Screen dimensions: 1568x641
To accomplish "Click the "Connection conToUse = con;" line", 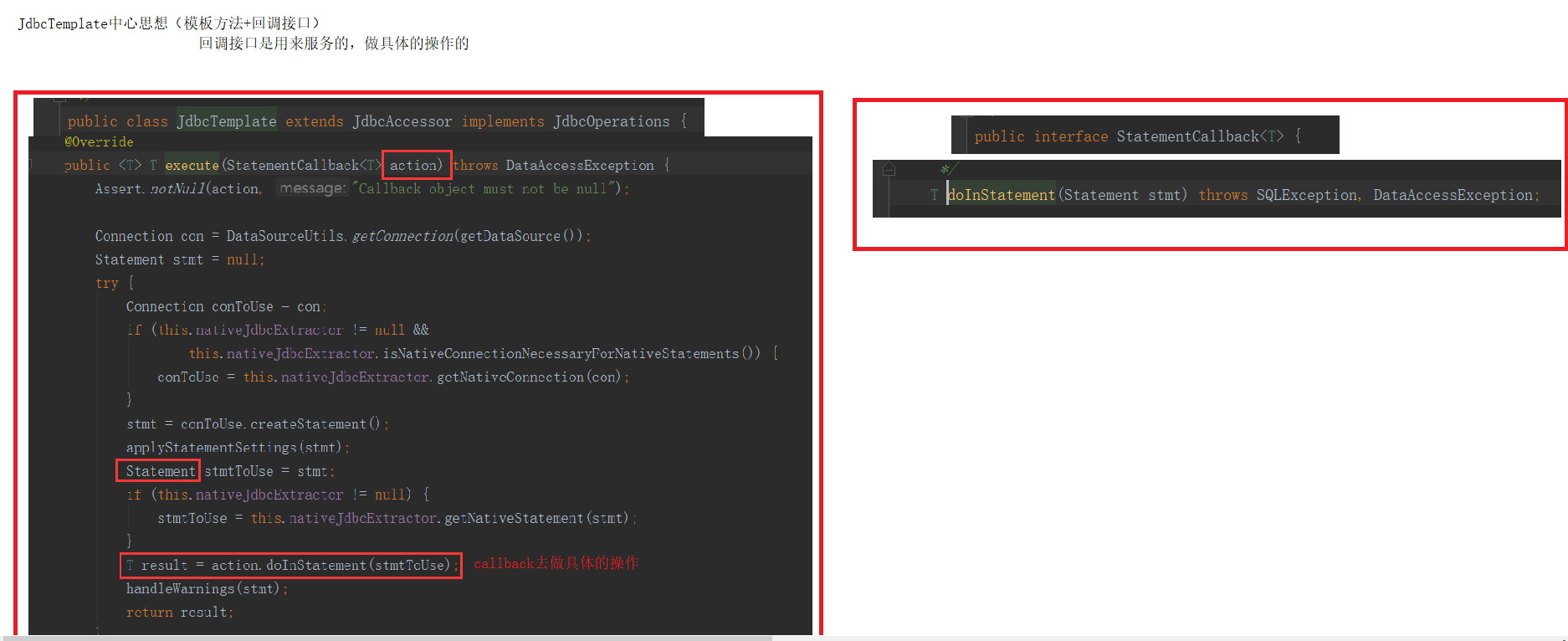I will (x=226, y=306).
